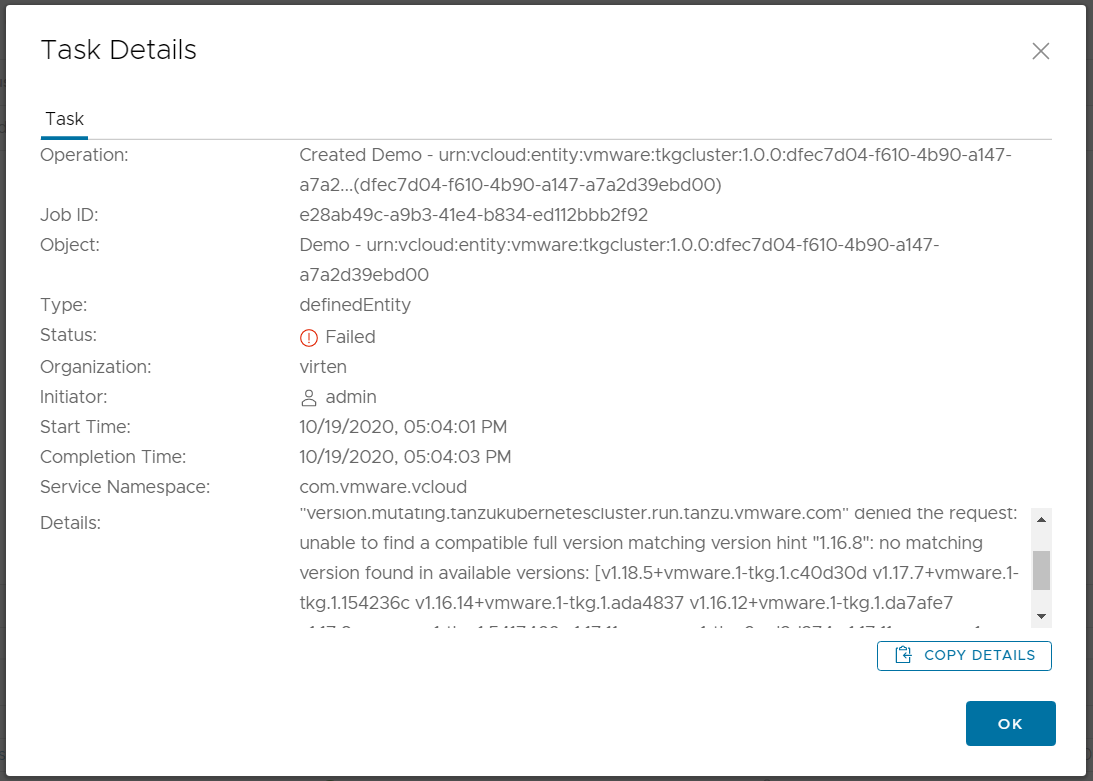Click the Start Time value
Image resolution: width=1093 pixels, height=781 pixels.
[403, 427]
